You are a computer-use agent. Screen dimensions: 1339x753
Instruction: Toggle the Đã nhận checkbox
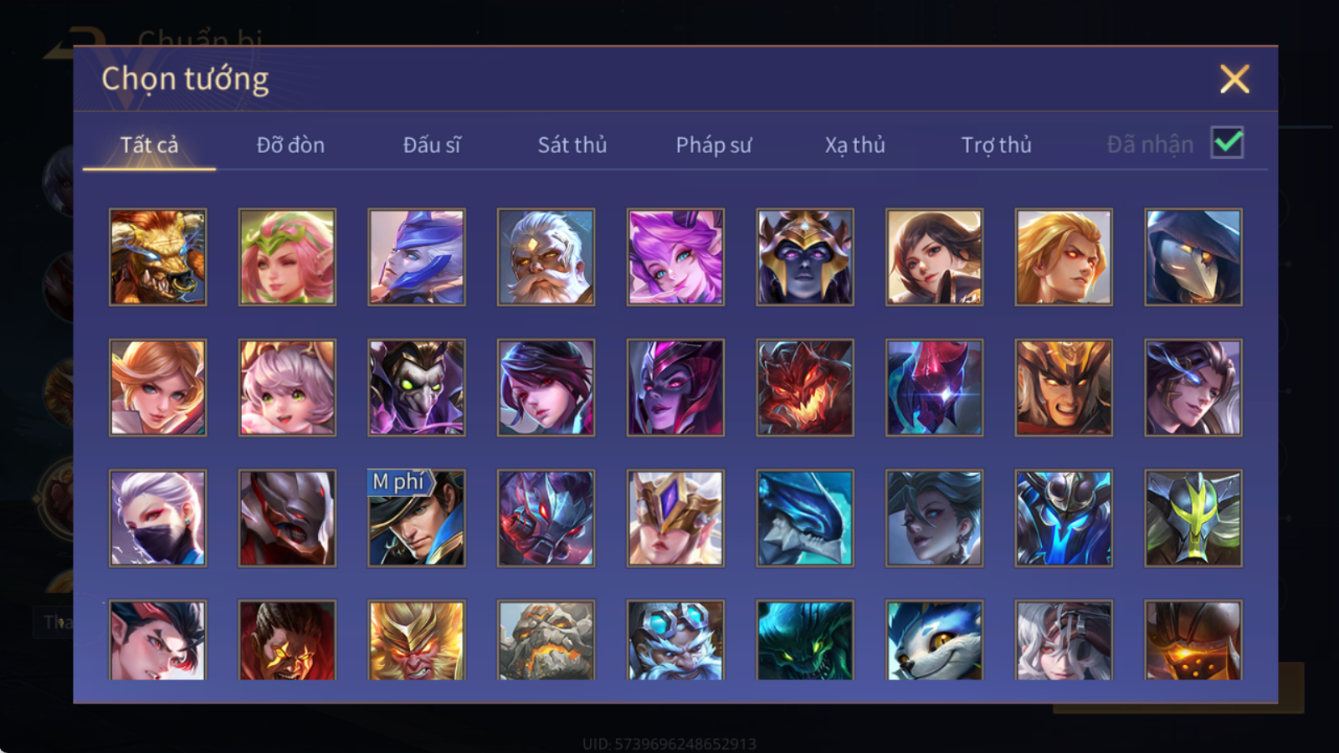click(1227, 143)
